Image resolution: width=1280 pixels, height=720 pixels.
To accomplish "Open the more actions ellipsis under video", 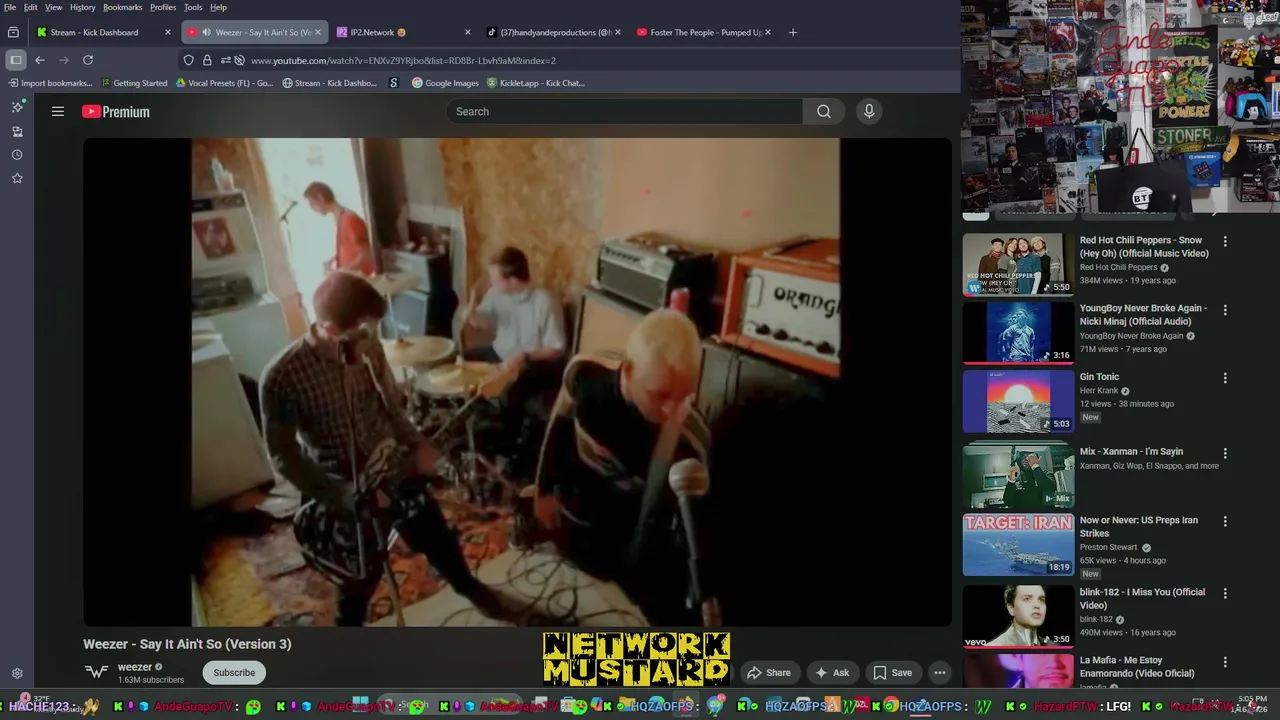I will [940, 673].
